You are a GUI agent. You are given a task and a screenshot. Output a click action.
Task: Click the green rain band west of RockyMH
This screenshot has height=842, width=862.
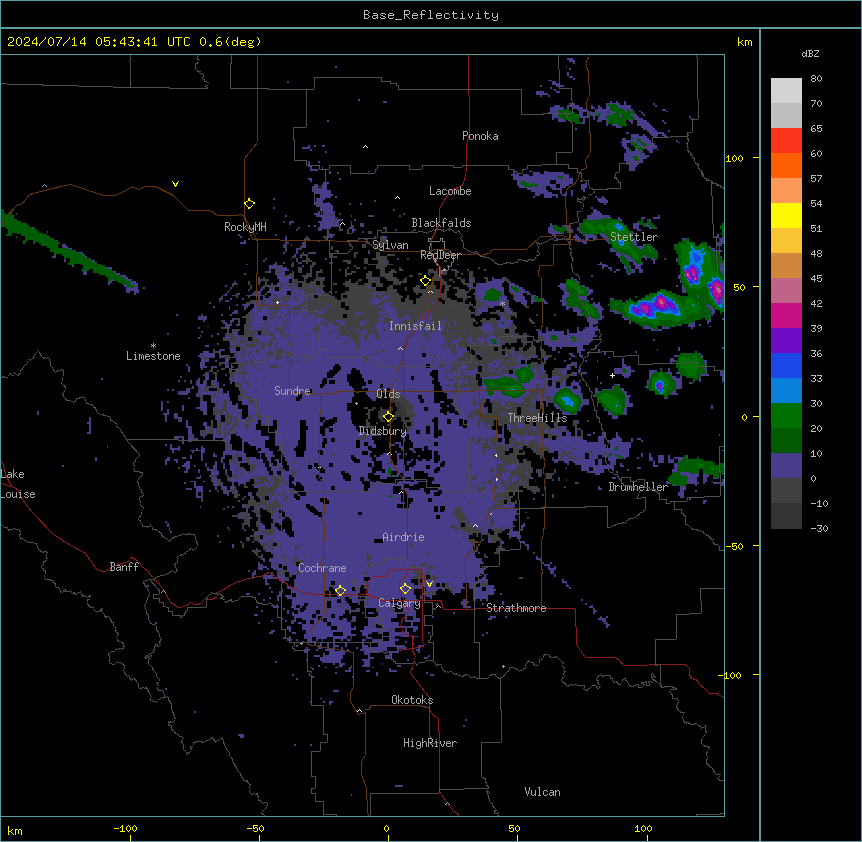point(69,250)
